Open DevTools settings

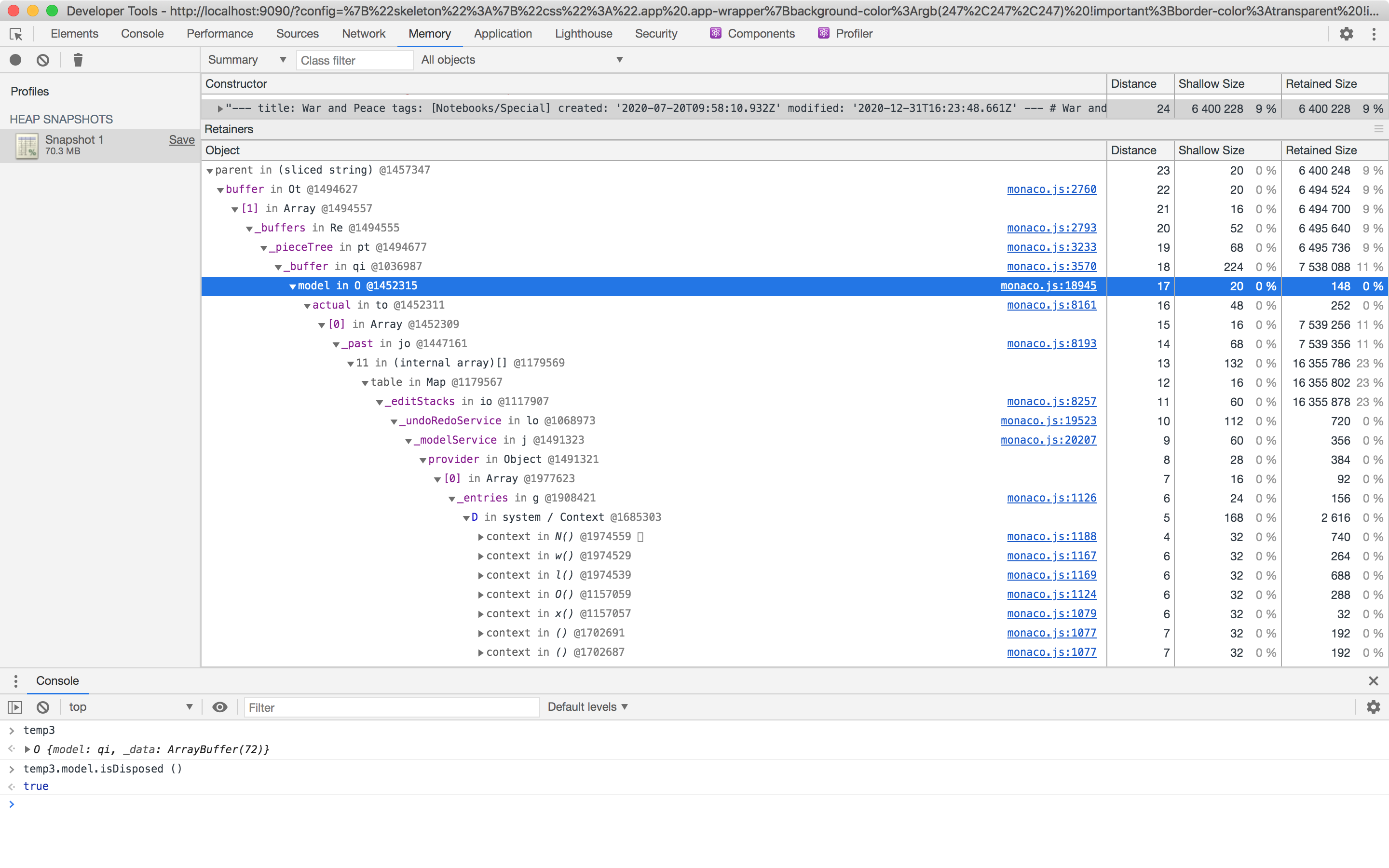tap(1347, 33)
